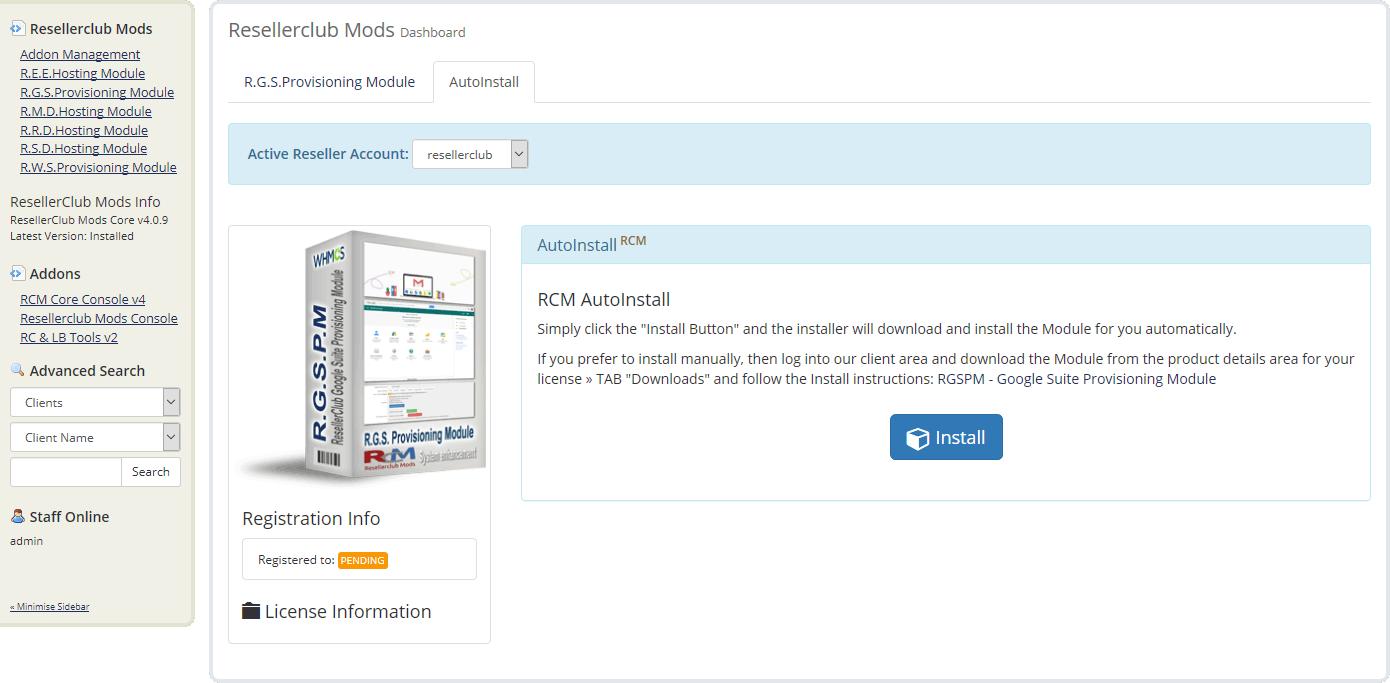This screenshot has height=683, width=1390.
Task: Select the AutoInstall tab
Action: point(484,82)
